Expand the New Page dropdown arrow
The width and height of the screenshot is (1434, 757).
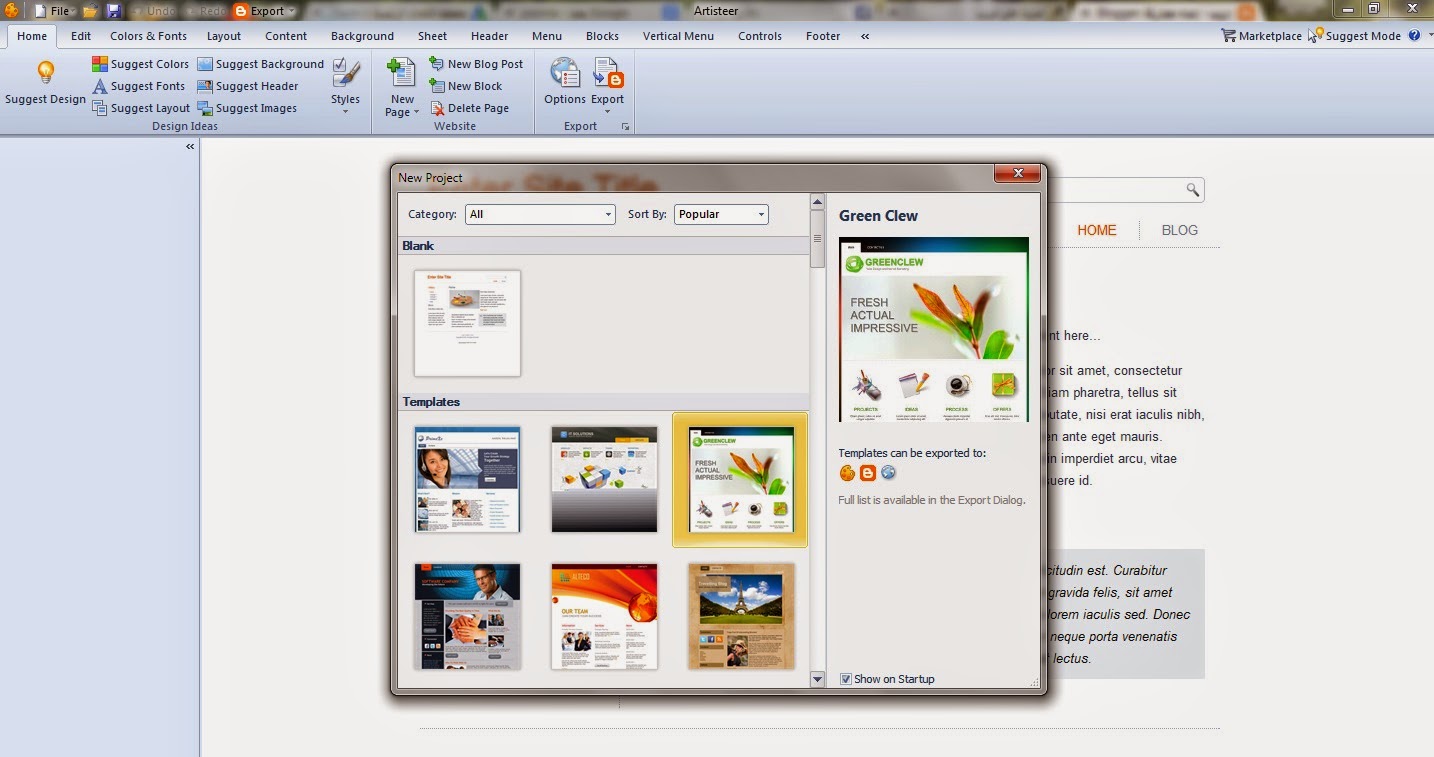(417, 113)
